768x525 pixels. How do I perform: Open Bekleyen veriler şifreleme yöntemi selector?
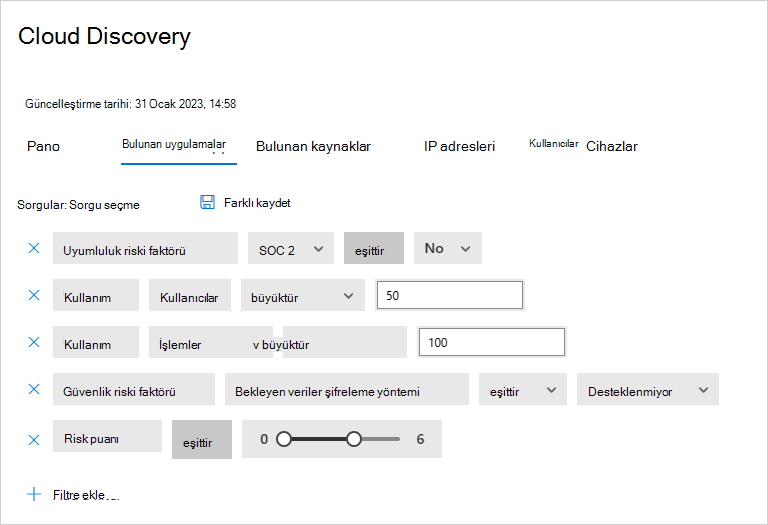click(347, 389)
